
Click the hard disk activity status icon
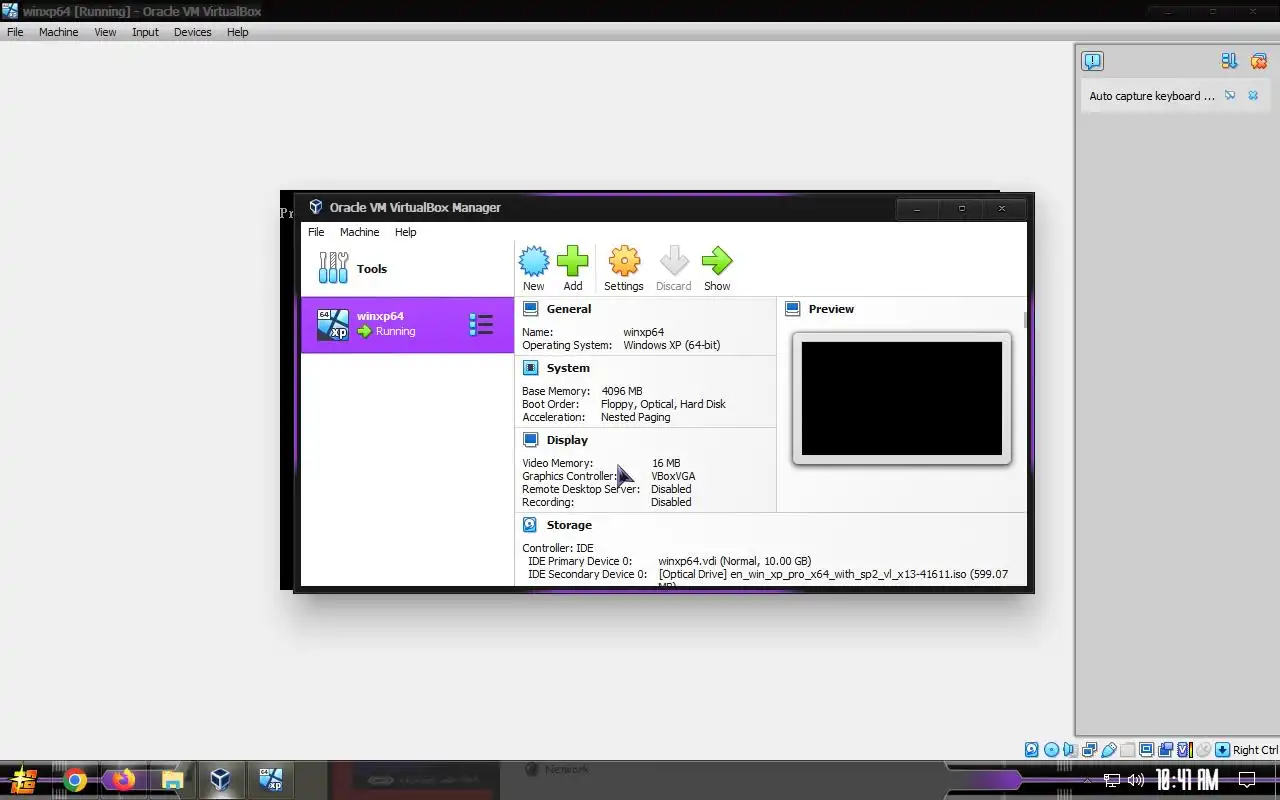point(1032,750)
